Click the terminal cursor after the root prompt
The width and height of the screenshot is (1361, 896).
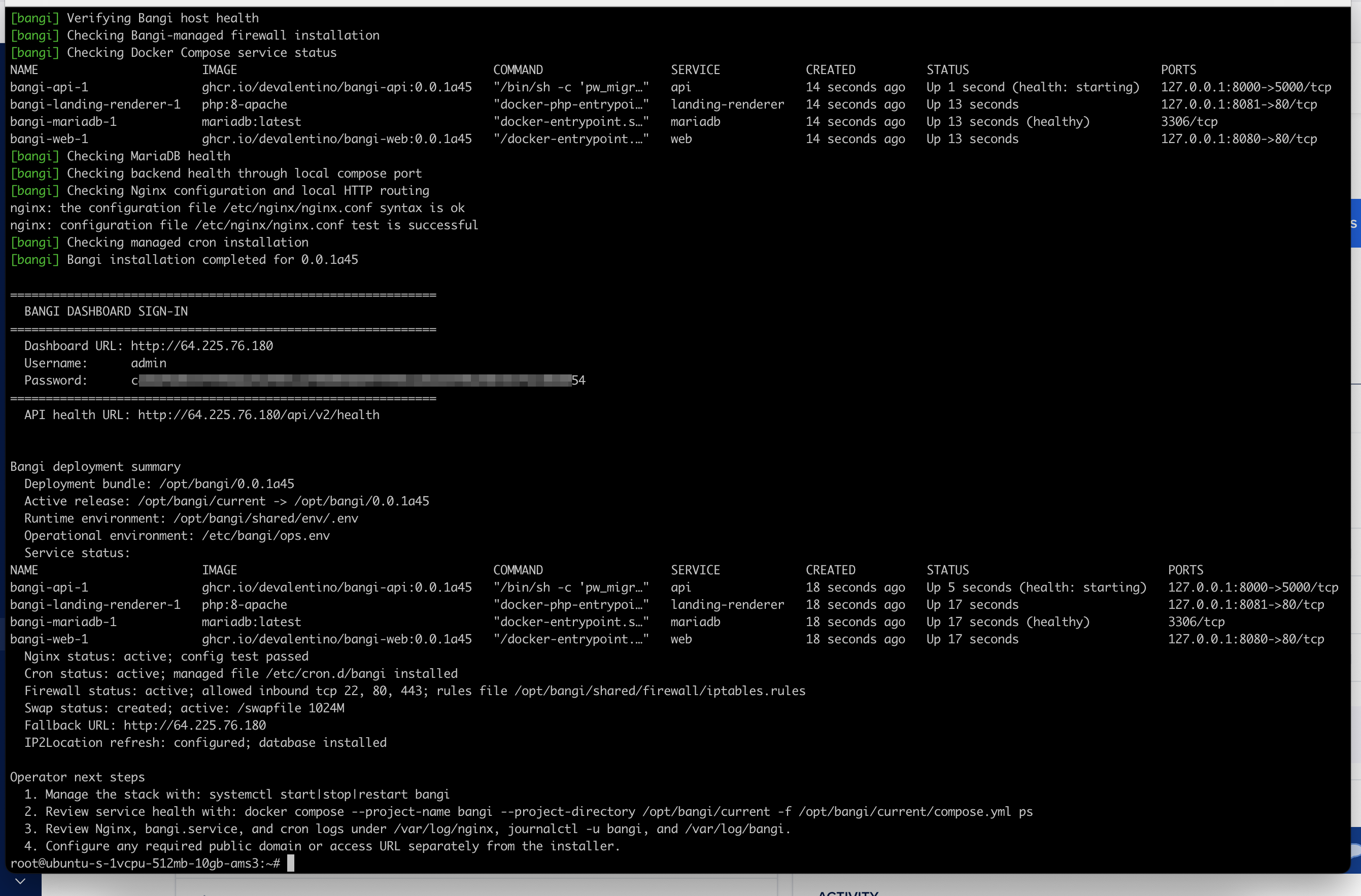pyautogui.click(x=290, y=863)
